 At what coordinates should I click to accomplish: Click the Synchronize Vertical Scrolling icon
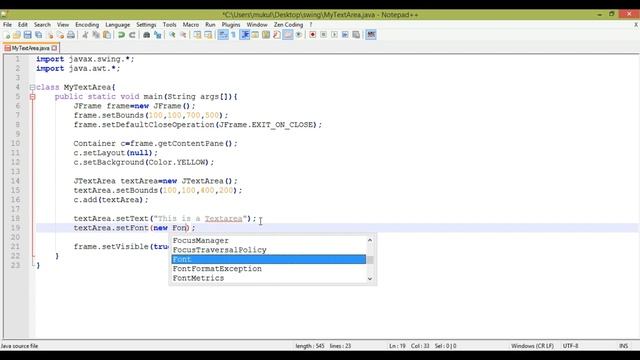click(x=197, y=35)
